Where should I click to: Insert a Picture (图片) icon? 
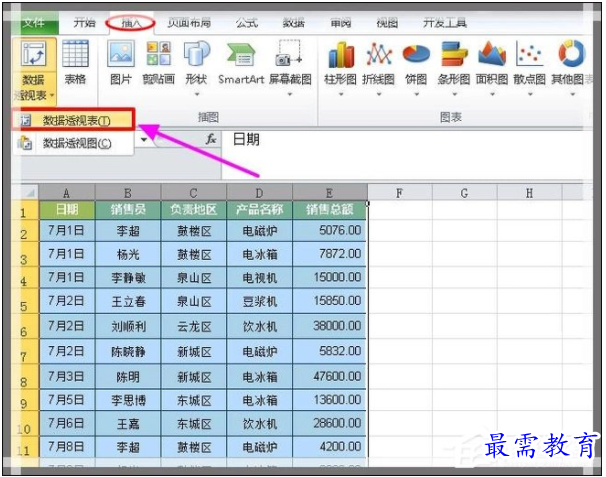121,54
